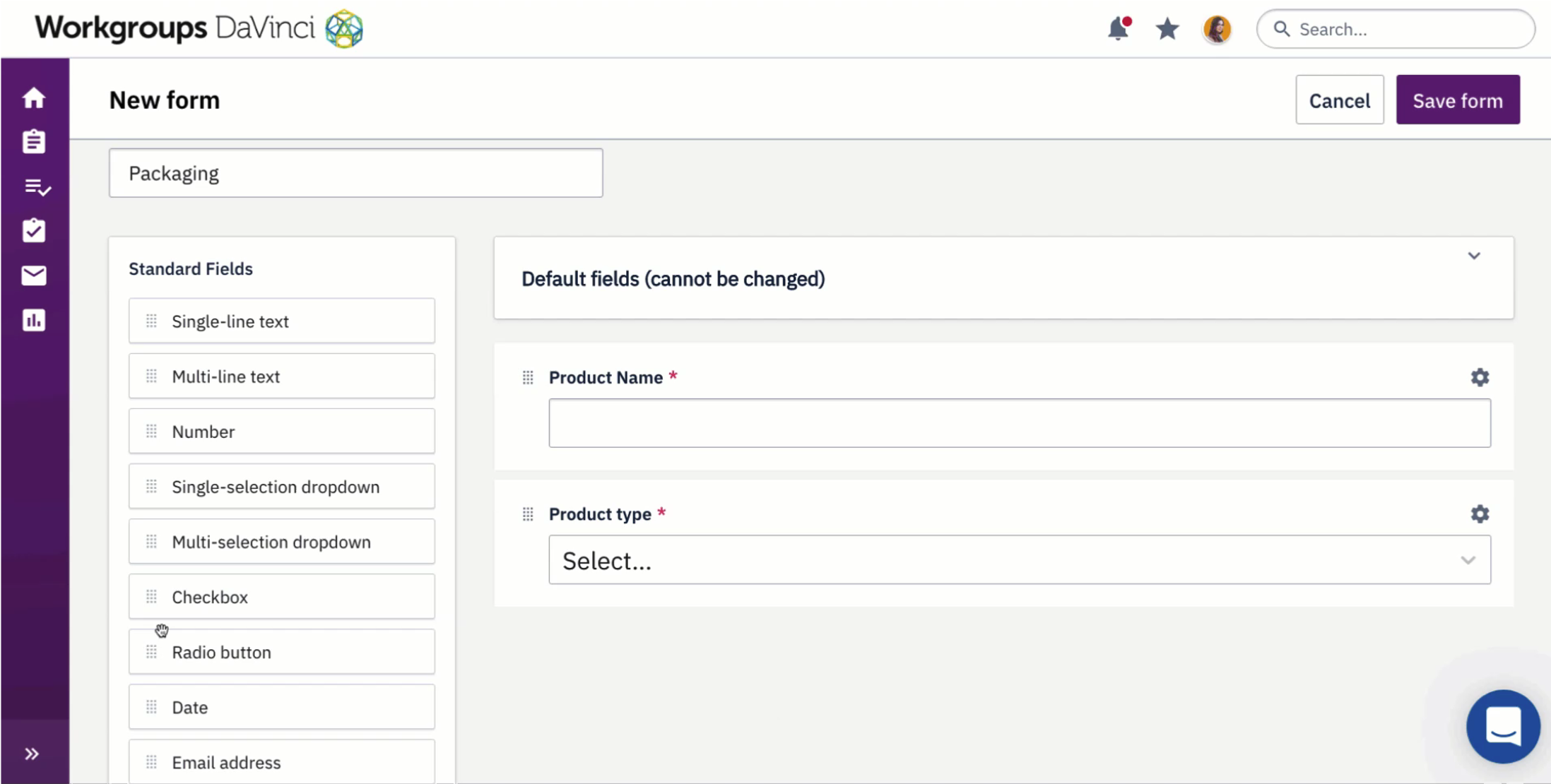The image size is (1551, 784).
Task: Select the Radio button field item
Action: [281, 651]
